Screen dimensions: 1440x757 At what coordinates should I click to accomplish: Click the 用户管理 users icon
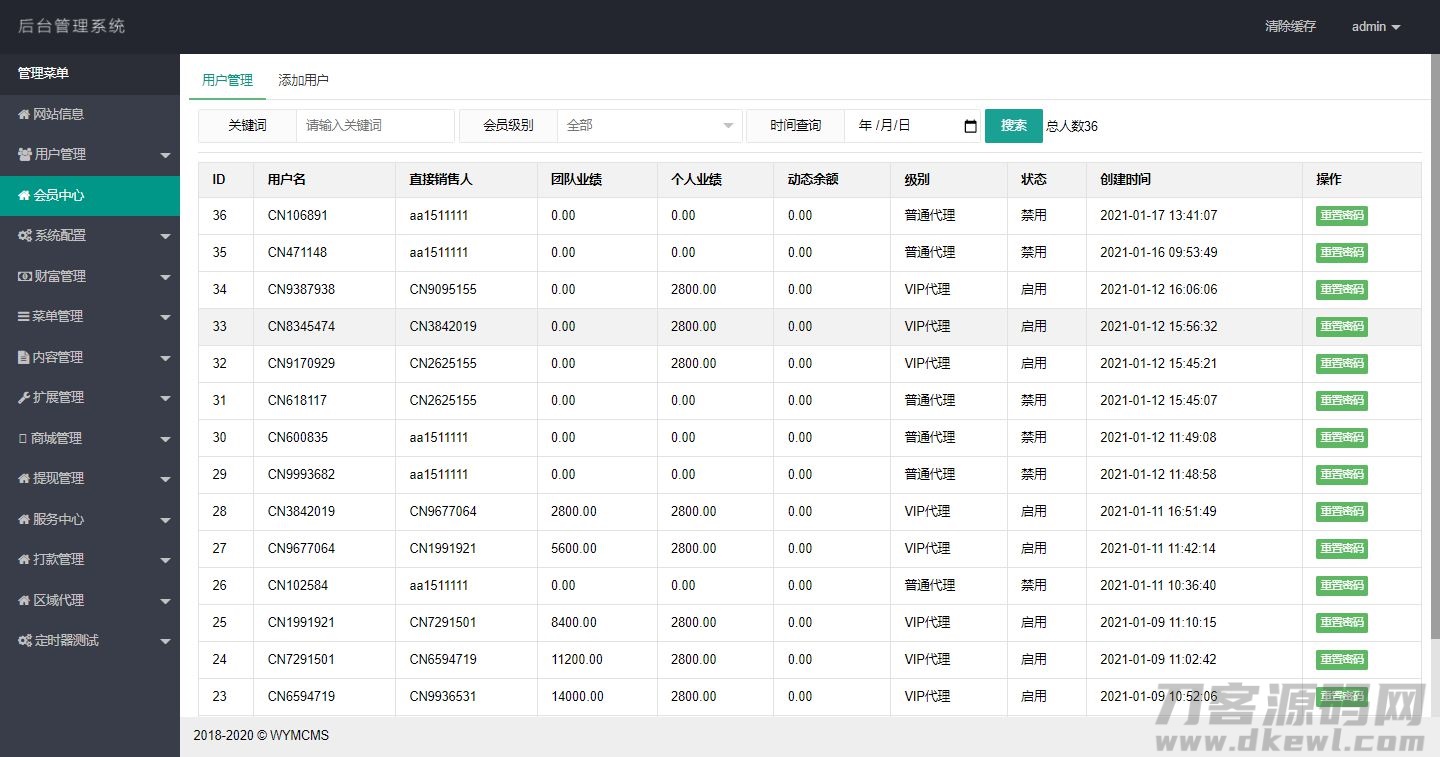click(x=25, y=155)
